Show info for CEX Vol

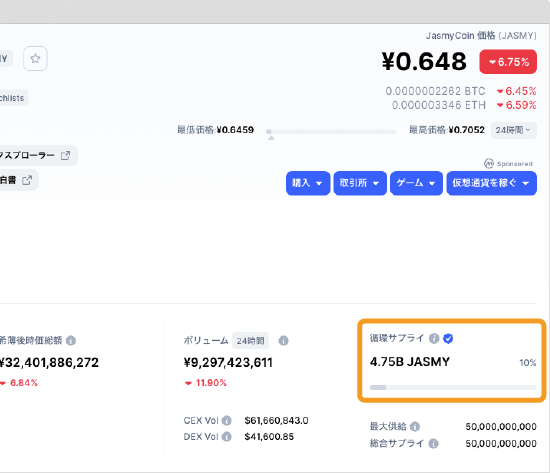point(227,420)
